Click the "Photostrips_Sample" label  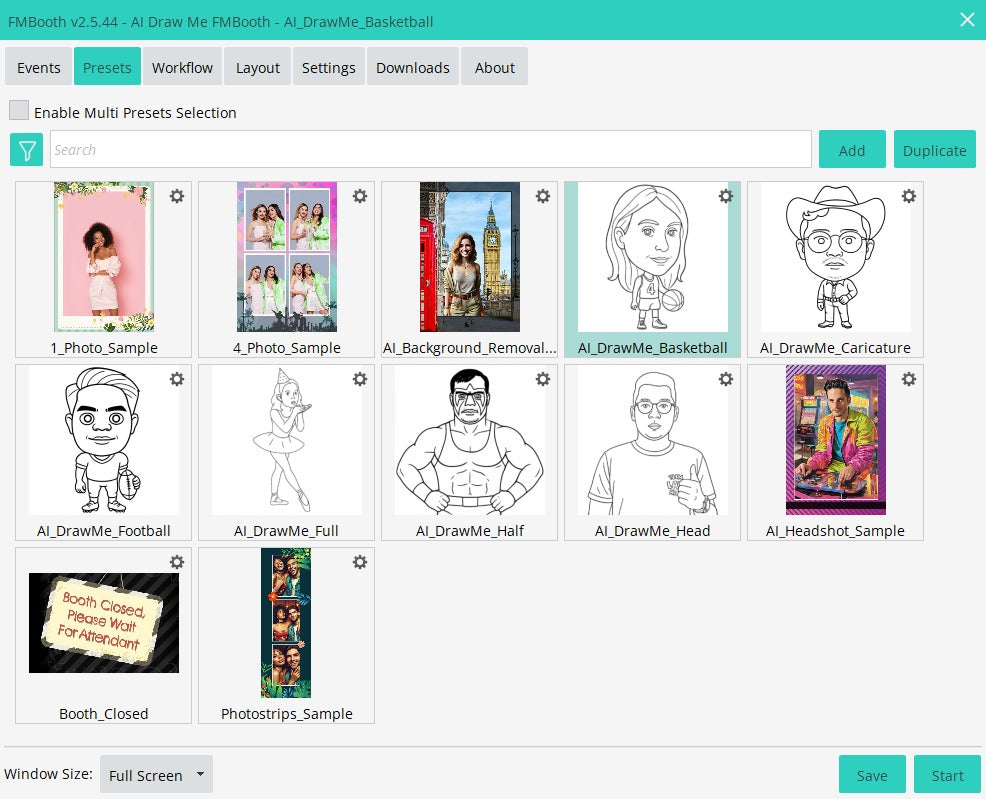coord(287,714)
